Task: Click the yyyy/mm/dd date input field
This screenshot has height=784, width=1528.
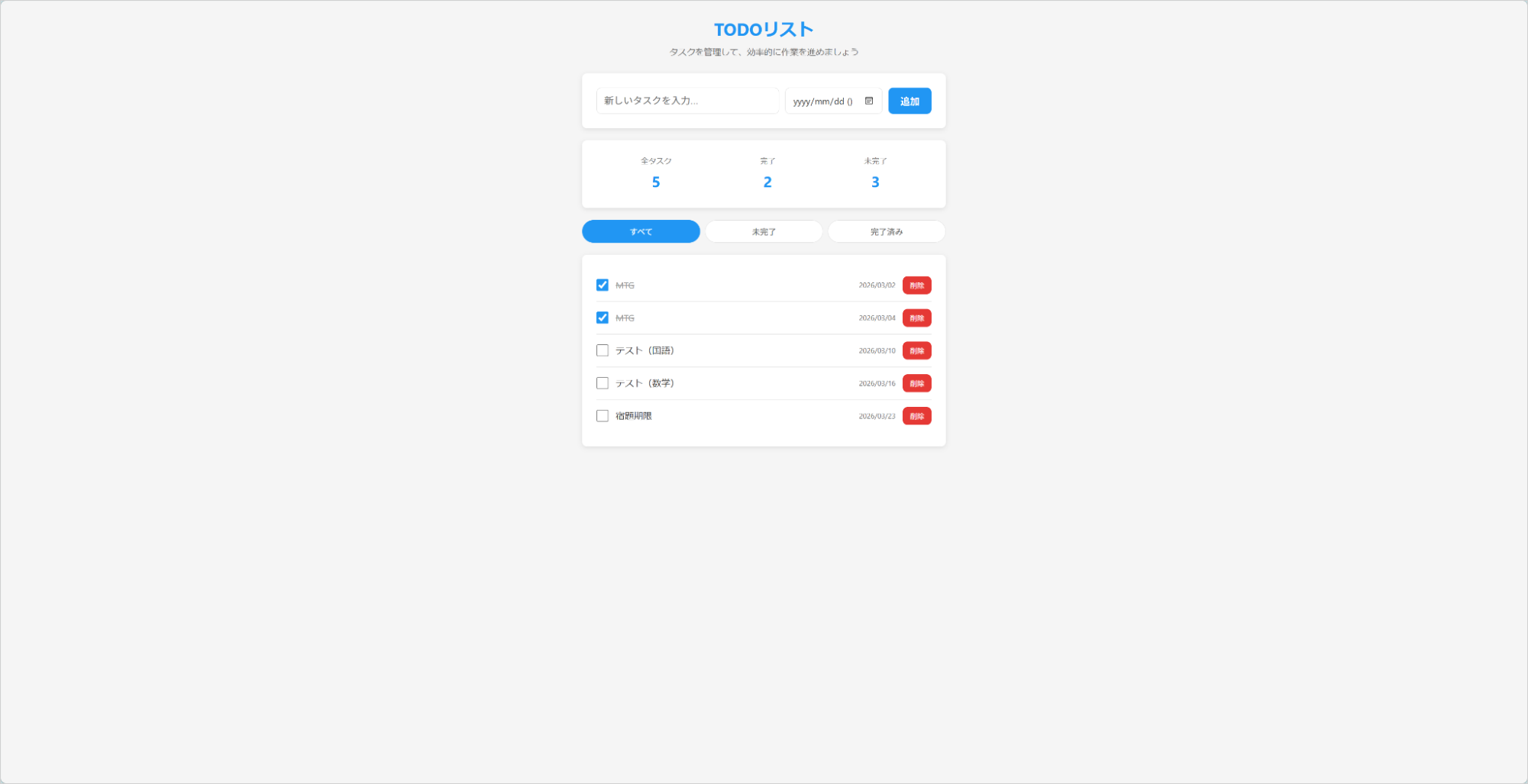Action: click(x=822, y=102)
